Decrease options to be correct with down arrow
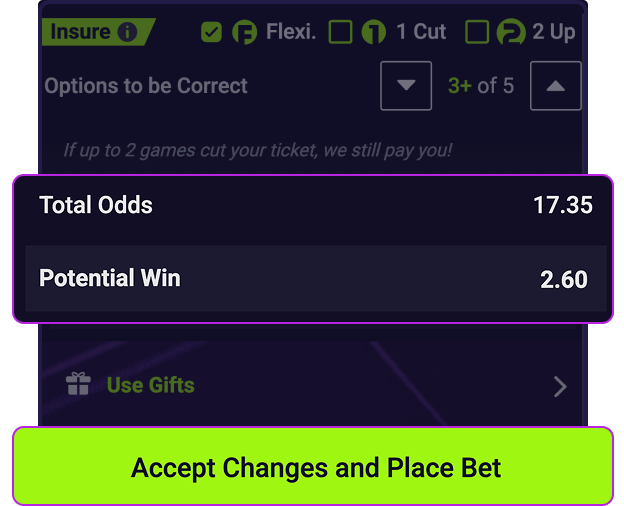Screen dimensions: 624x506 pos(406,86)
